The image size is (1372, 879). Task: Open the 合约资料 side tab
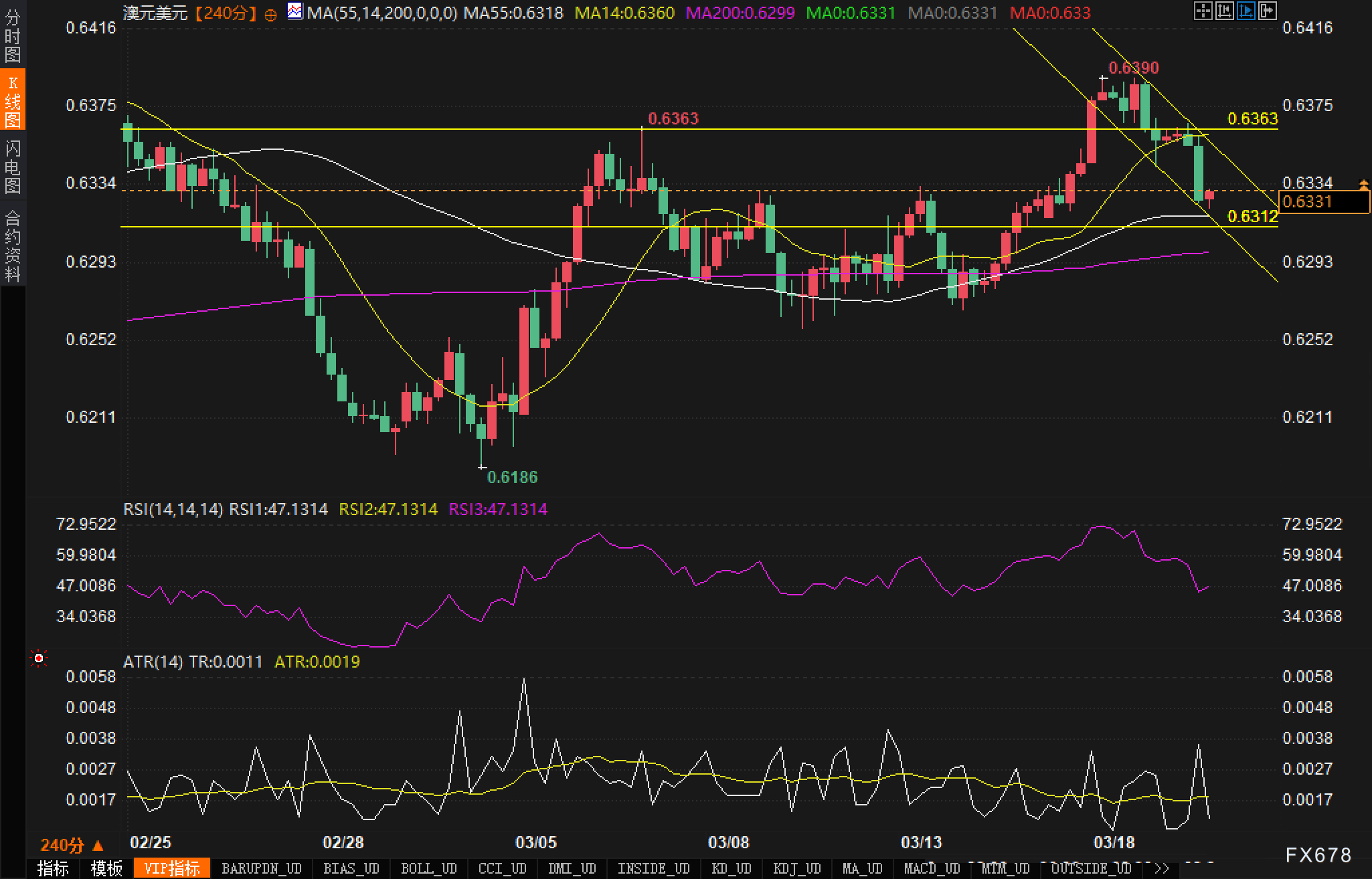pos(13,245)
